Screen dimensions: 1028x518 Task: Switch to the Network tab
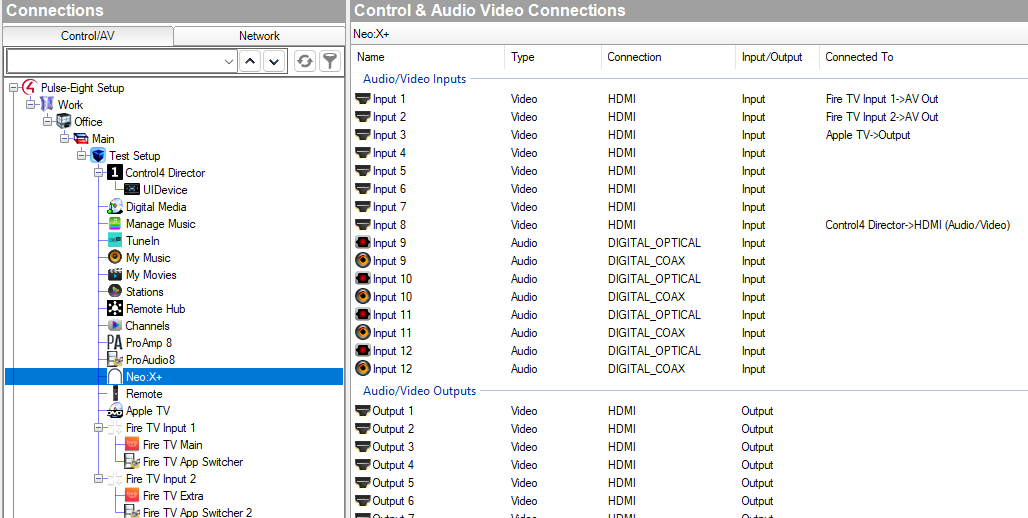259,36
